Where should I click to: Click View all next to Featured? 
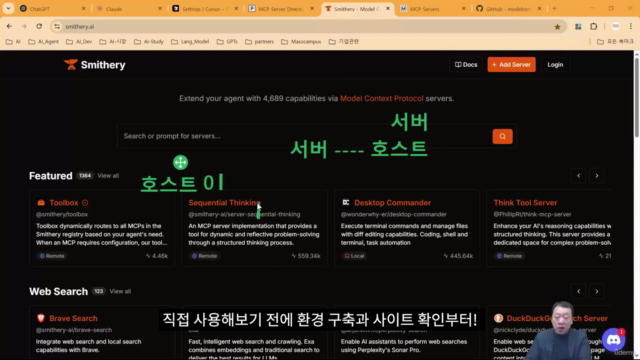click(x=108, y=176)
